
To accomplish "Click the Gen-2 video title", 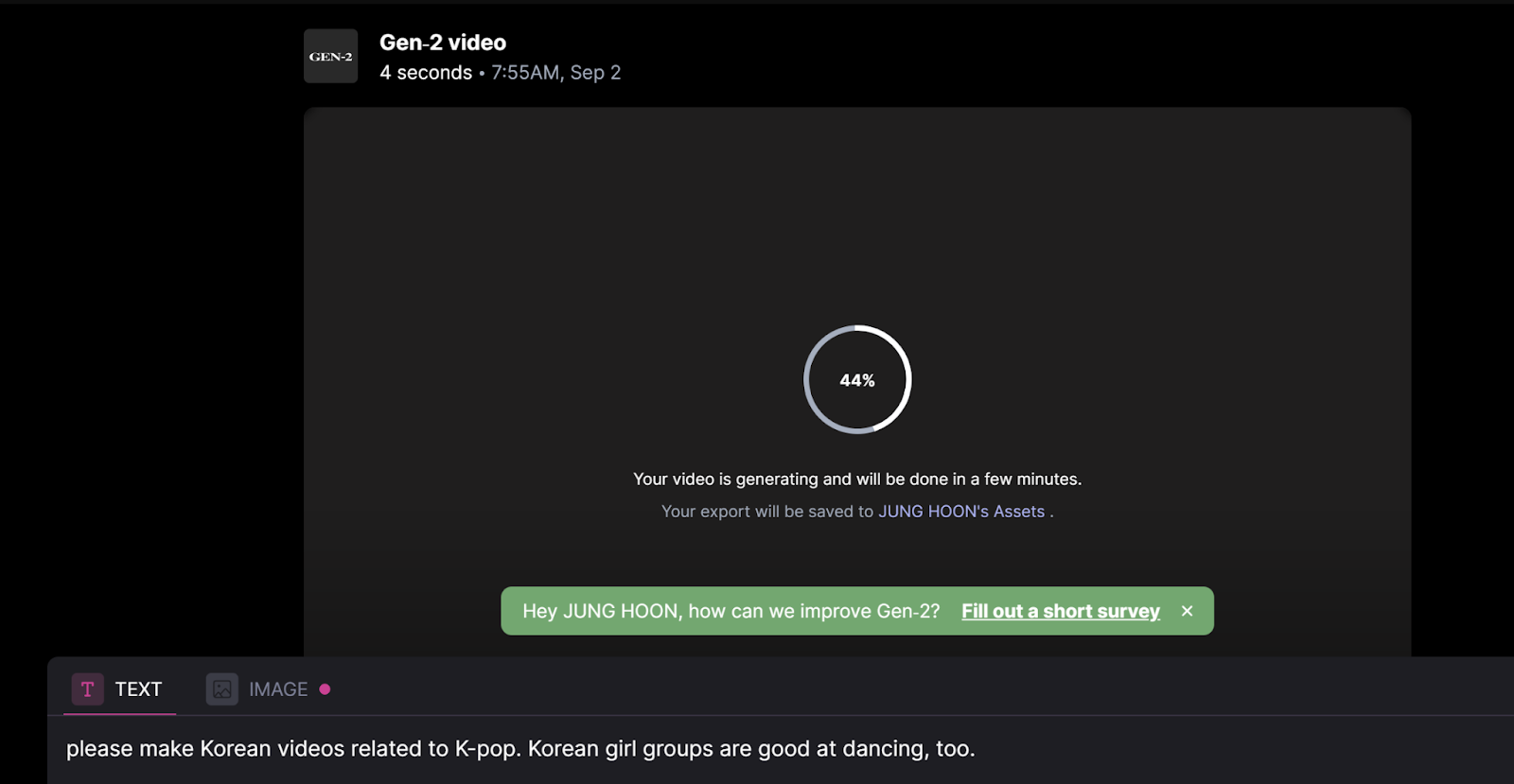I will 443,43.
